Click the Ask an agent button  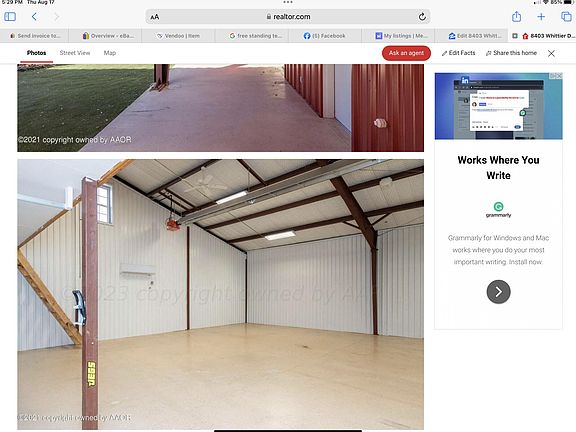(406, 53)
